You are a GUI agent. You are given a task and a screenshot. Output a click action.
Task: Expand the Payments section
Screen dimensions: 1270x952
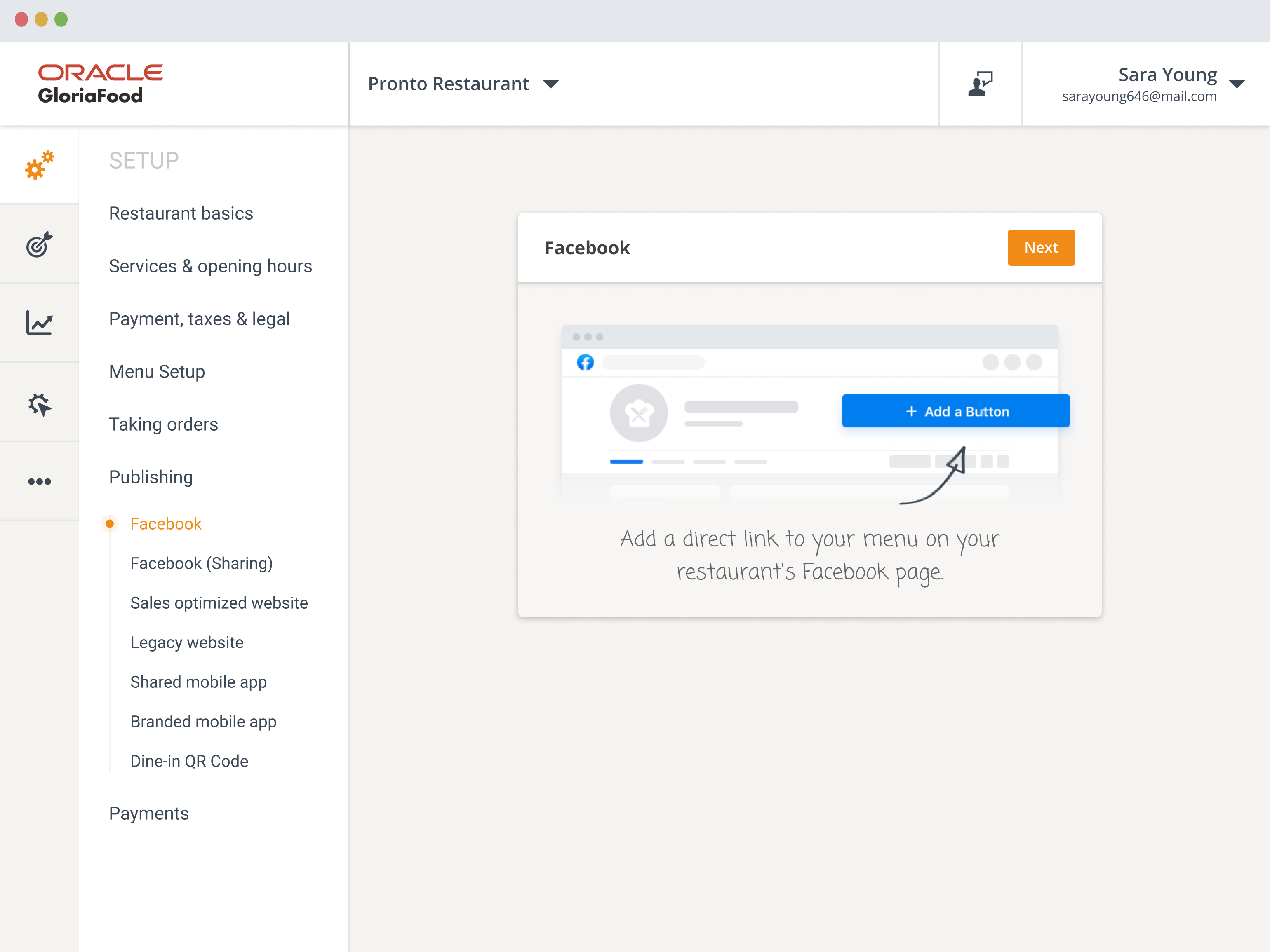[x=149, y=813]
